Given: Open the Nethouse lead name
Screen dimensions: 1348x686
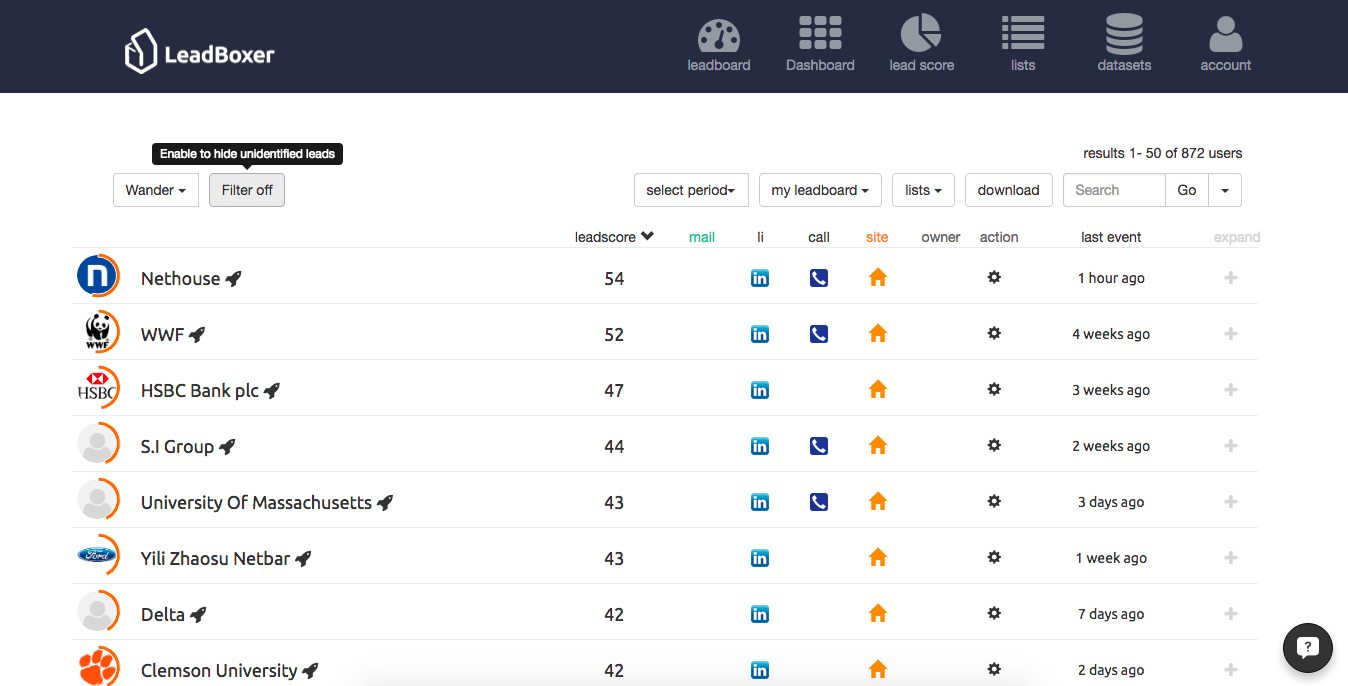Looking at the screenshot, I should 180,278.
